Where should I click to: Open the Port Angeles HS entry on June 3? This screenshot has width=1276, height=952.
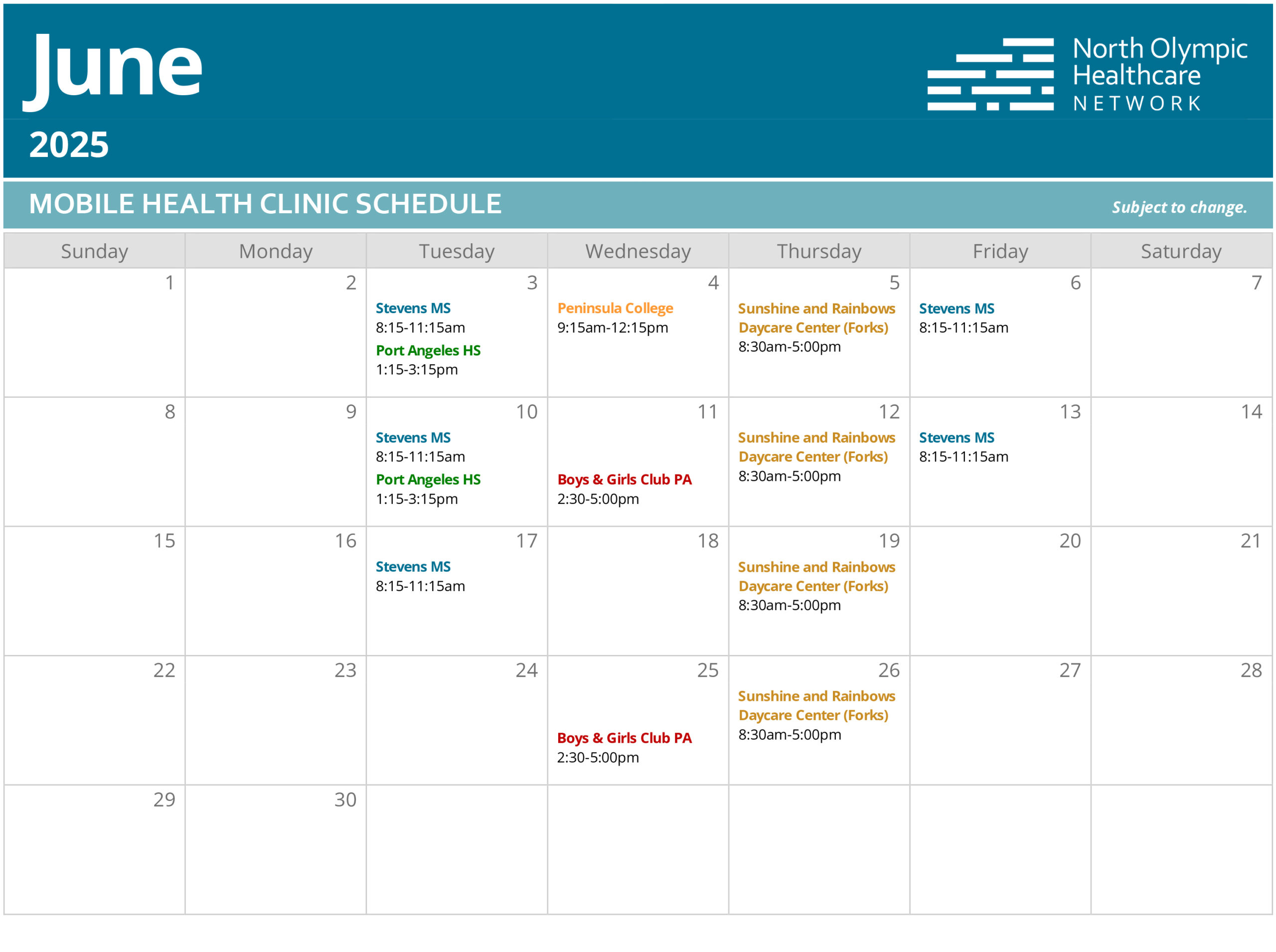(x=428, y=350)
